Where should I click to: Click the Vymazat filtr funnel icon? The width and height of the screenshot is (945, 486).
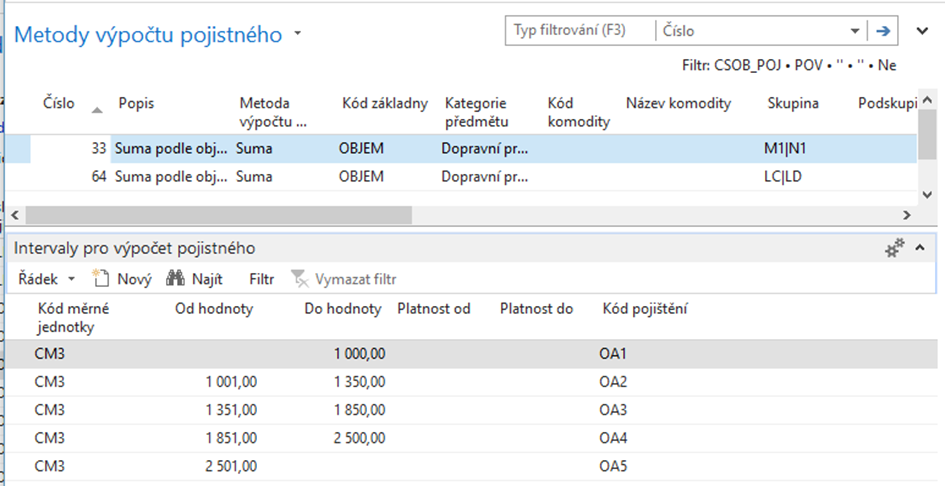tap(298, 279)
